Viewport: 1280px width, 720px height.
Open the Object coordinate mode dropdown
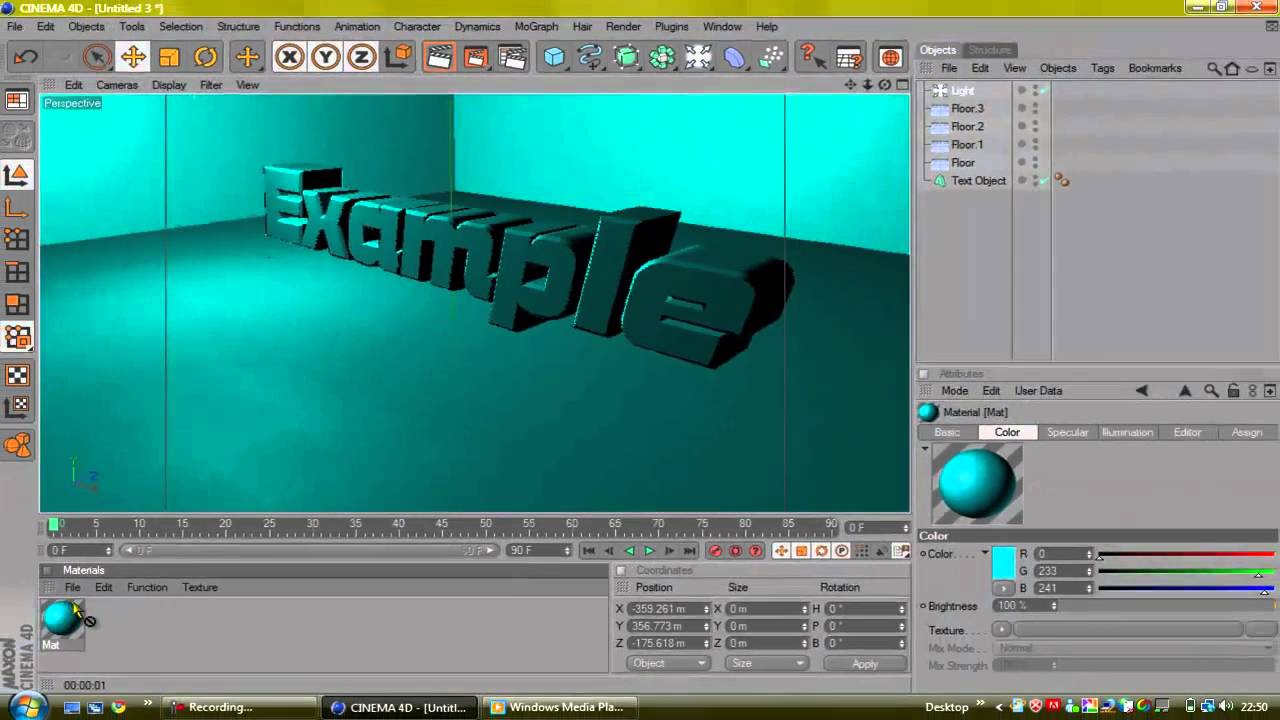pyautogui.click(x=668, y=663)
